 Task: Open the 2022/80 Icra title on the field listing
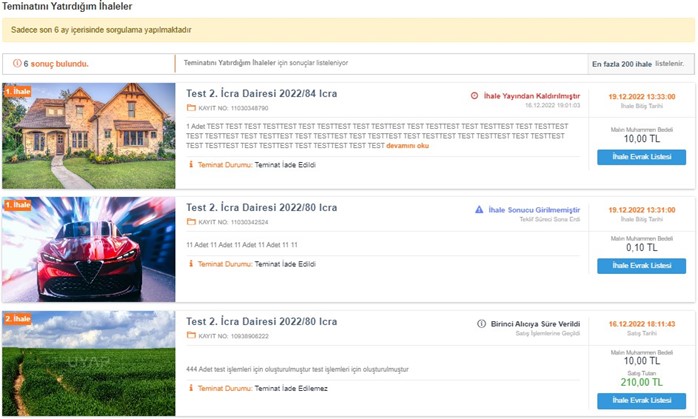point(262,322)
